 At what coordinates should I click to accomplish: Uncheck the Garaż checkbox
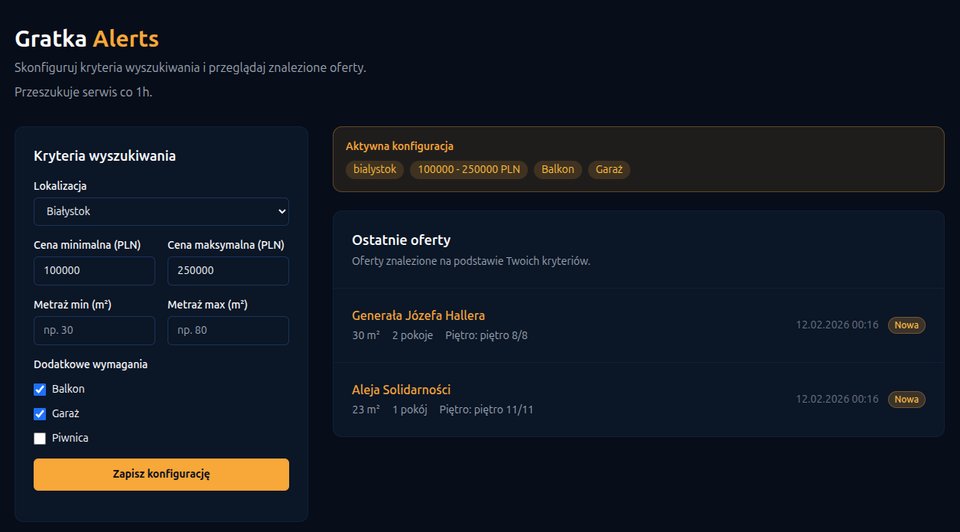40,414
